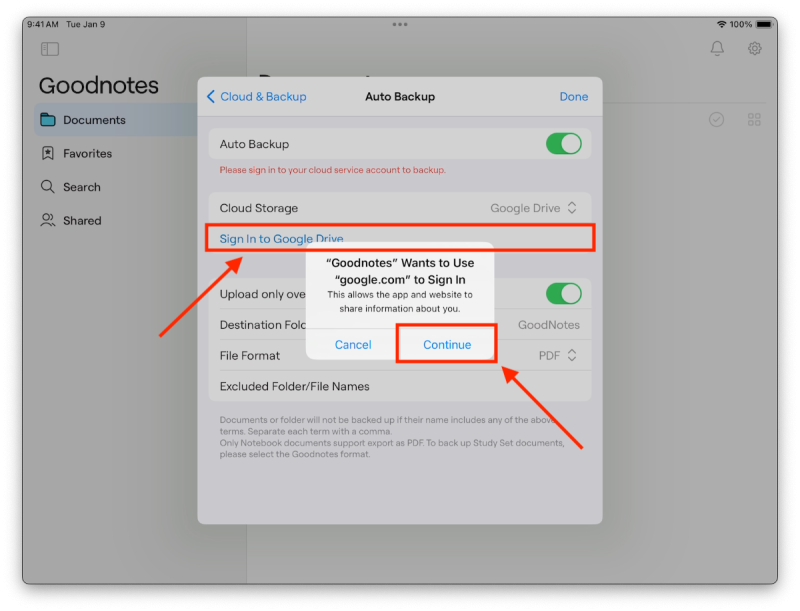Collapse the sidebar with the panel icon
800x611 pixels.
[x=49, y=48]
